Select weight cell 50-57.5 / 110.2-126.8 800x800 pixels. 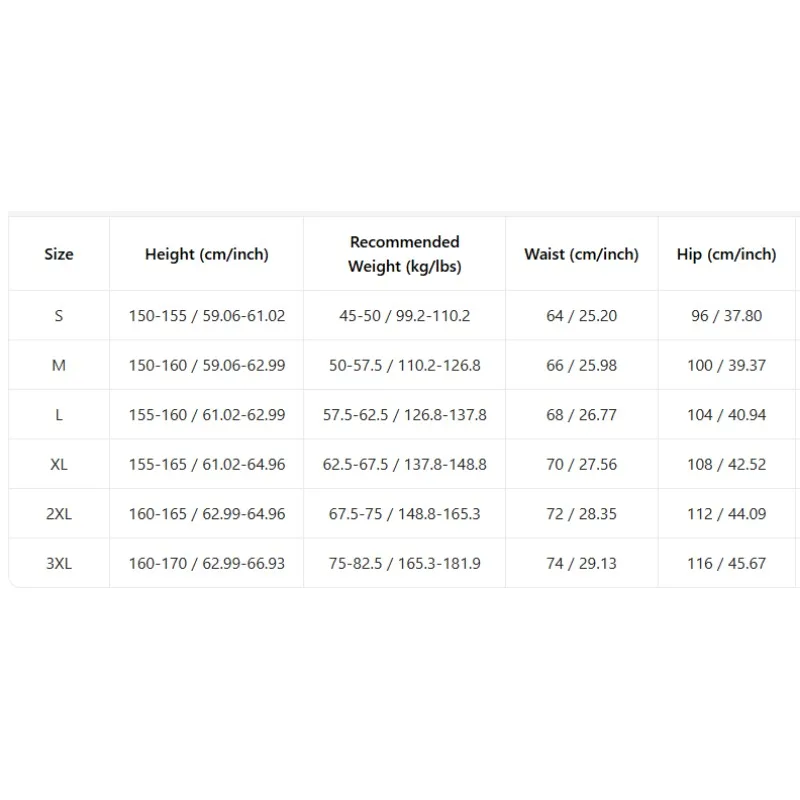pos(405,365)
